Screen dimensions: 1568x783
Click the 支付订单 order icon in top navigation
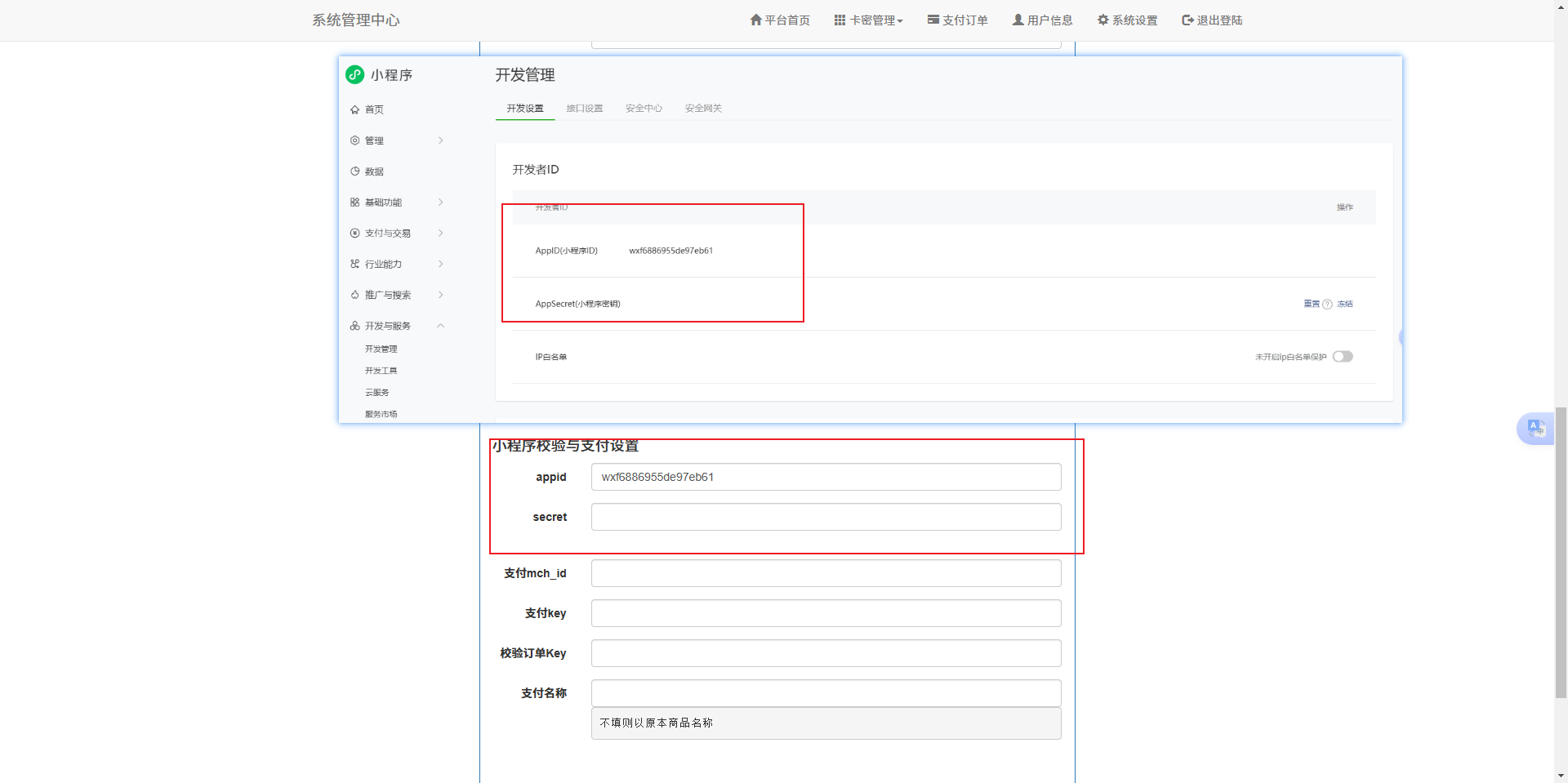pyautogui.click(x=932, y=20)
